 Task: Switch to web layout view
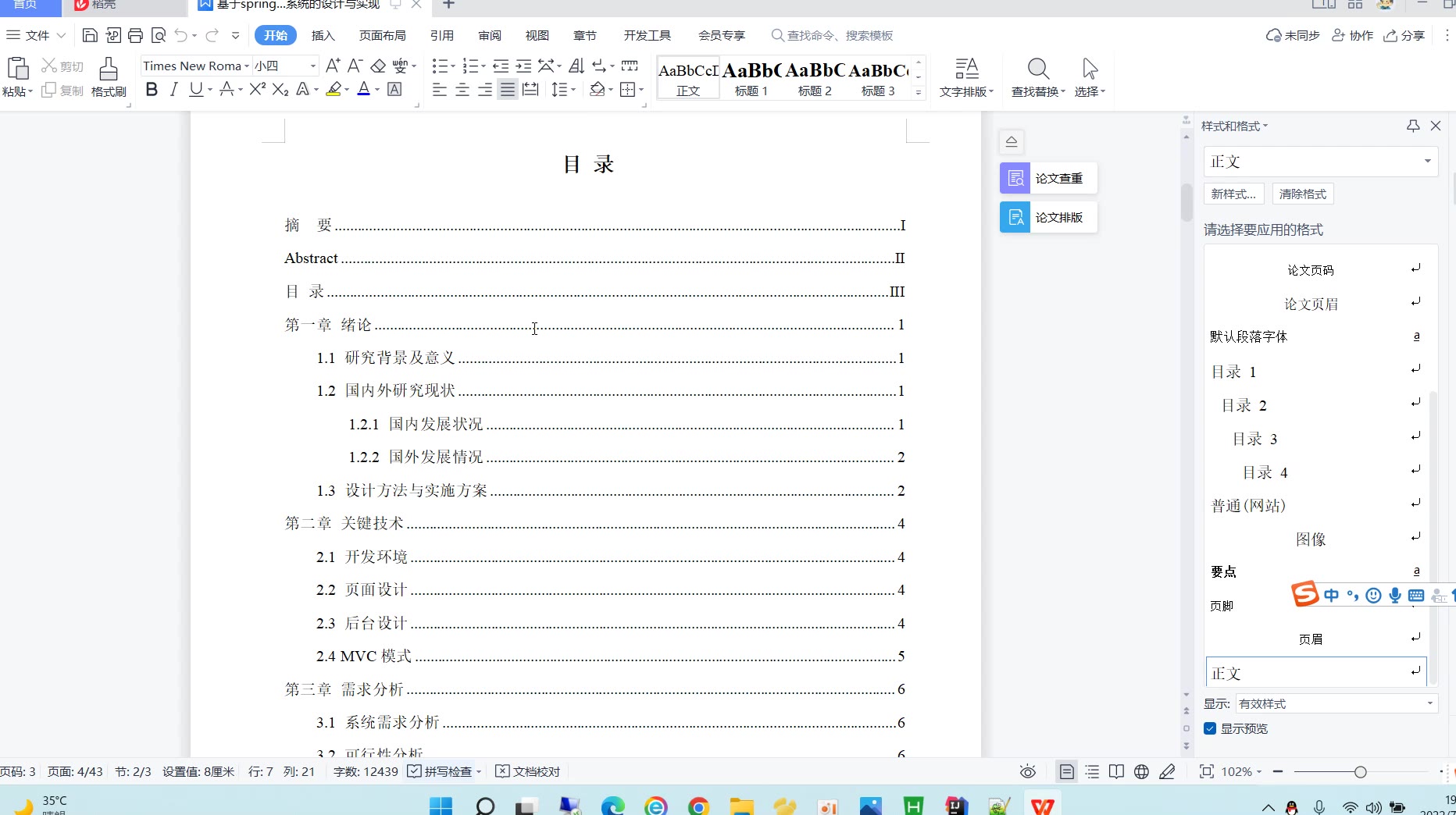[1141, 771]
